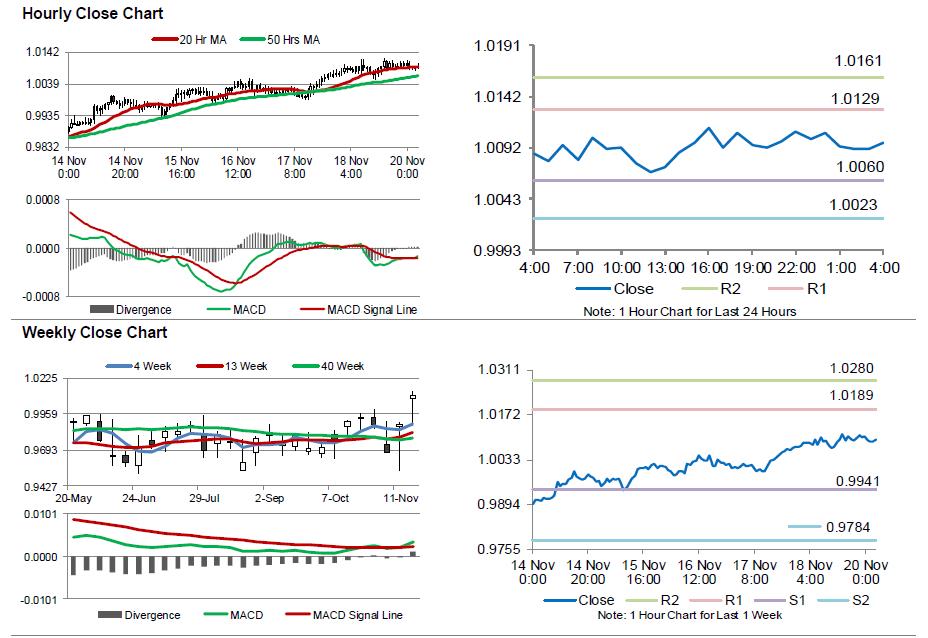Select the 1.0060 support level label
Screen dimensions: 928x638
pos(859,166)
